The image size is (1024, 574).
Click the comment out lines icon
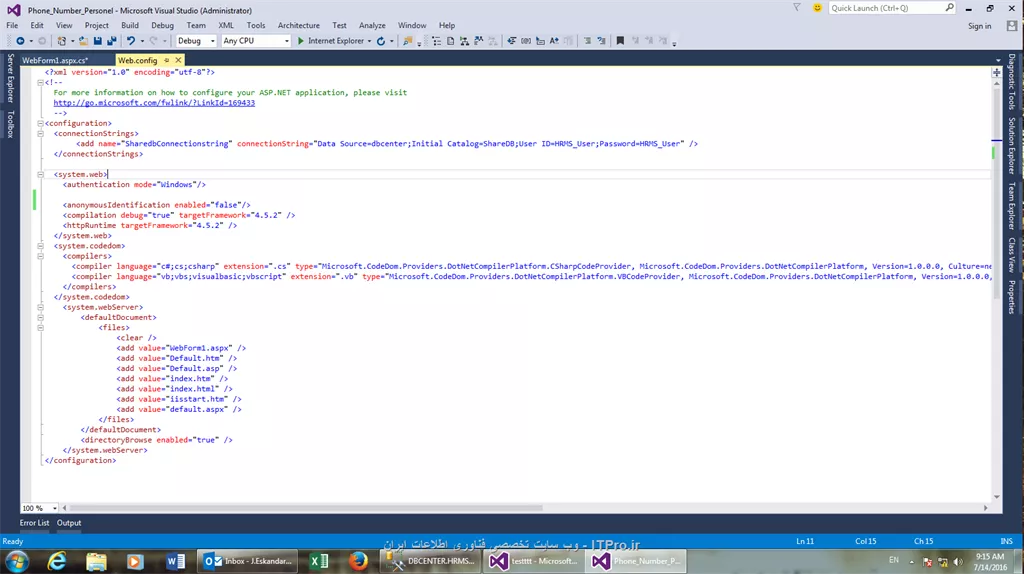point(587,41)
